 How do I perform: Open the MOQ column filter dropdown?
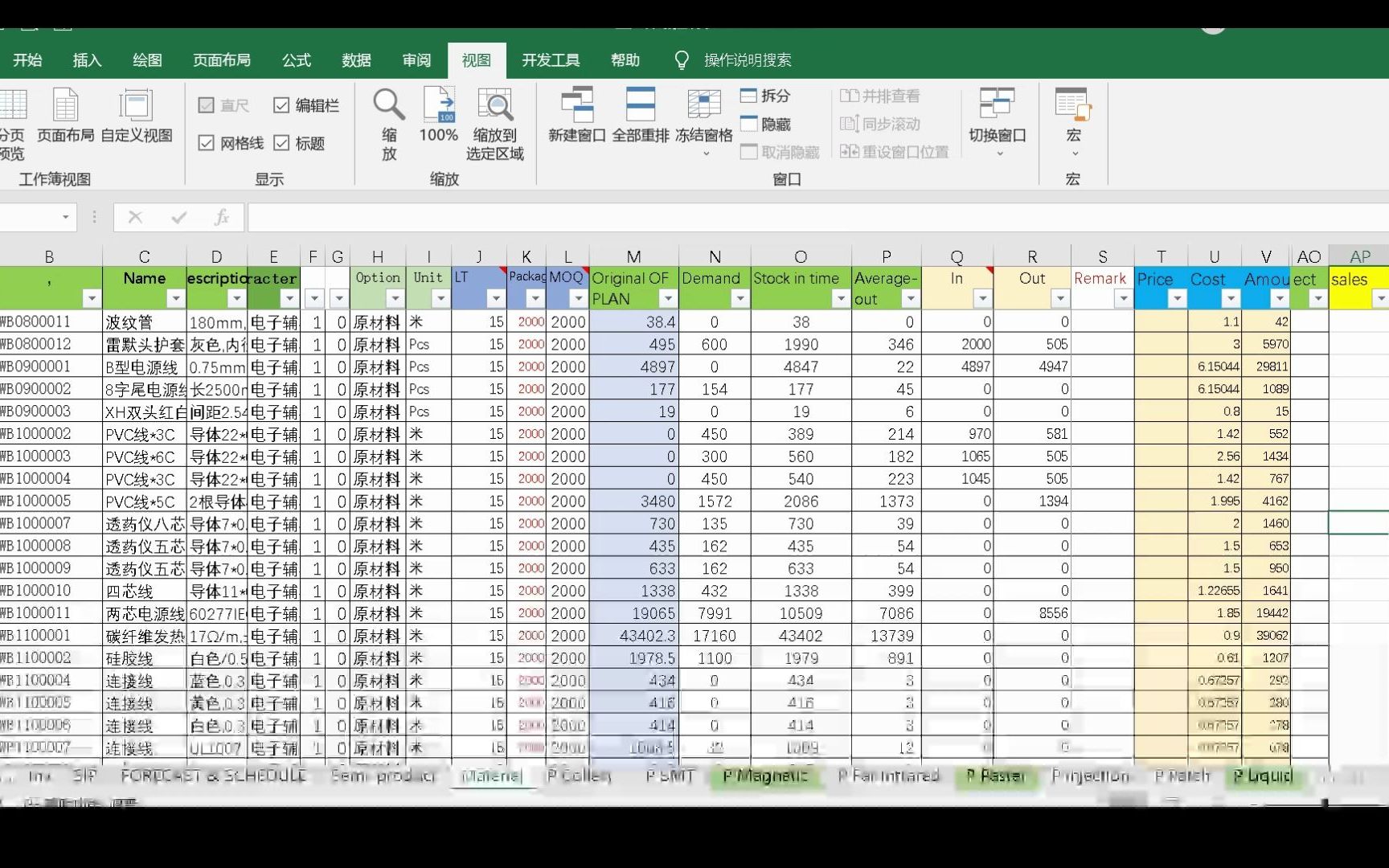click(578, 298)
